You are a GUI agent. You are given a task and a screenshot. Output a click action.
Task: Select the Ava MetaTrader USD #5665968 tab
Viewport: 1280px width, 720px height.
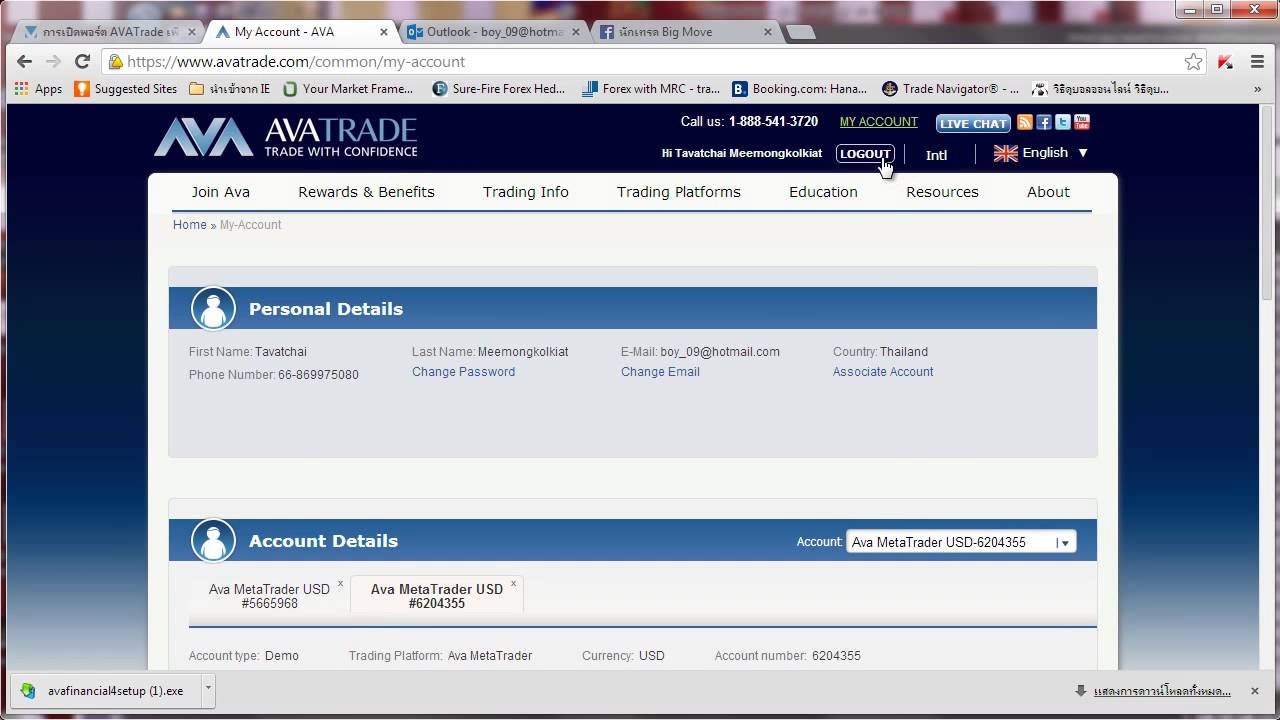(269, 596)
